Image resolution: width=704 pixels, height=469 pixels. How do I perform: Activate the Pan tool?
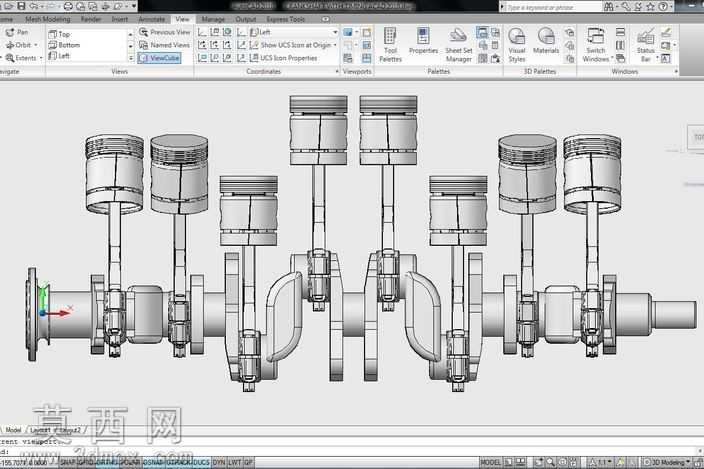coord(17,32)
